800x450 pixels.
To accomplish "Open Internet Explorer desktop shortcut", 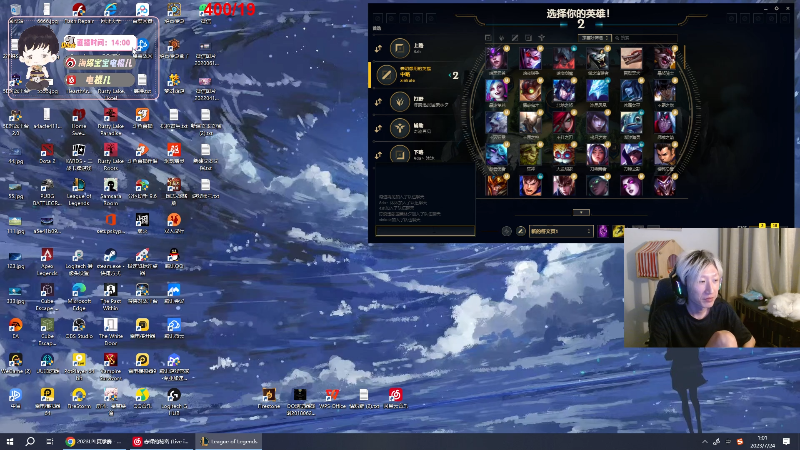I will tap(111, 13).
